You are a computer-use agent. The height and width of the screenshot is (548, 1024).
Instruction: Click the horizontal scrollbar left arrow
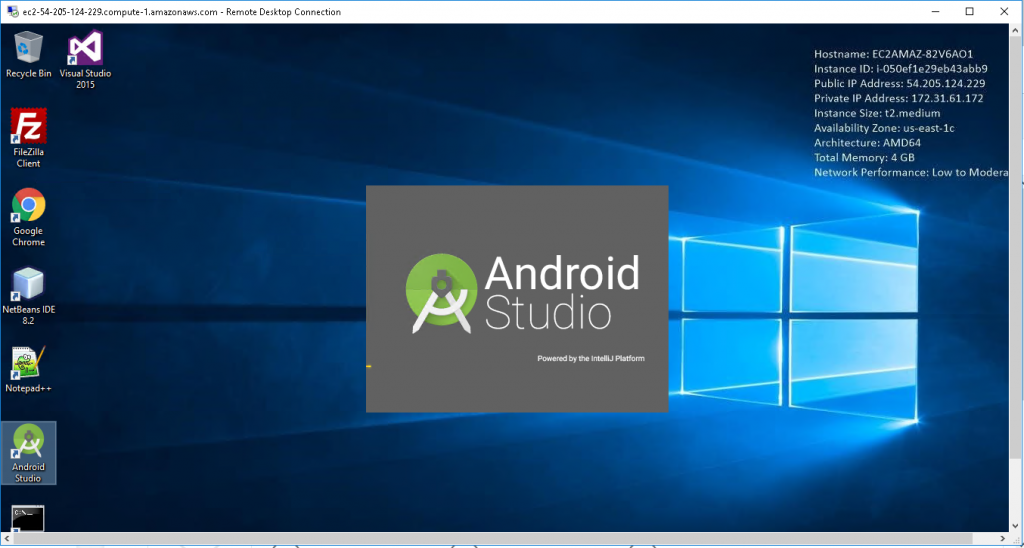pos(7,540)
